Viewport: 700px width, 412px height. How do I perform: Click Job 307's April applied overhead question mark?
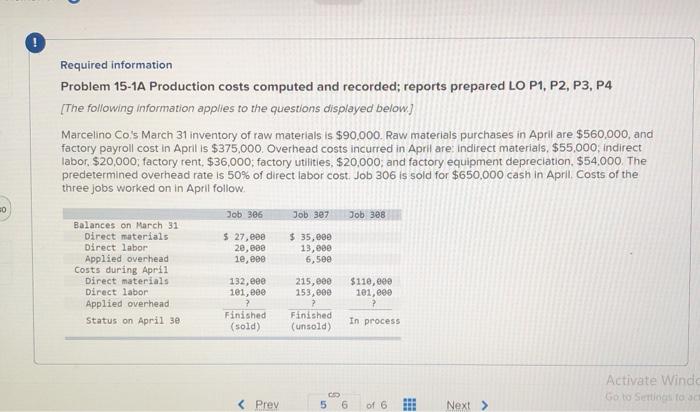[x=313, y=304]
